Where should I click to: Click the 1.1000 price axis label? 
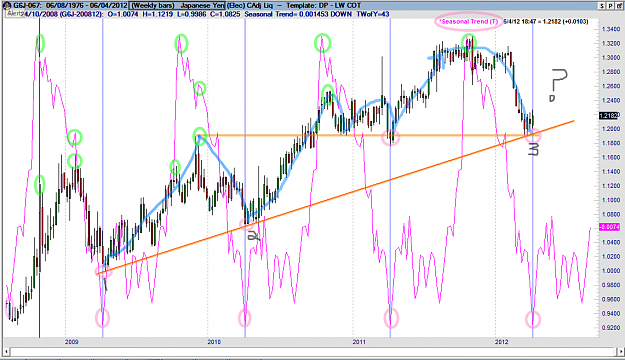click(x=611, y=200)
